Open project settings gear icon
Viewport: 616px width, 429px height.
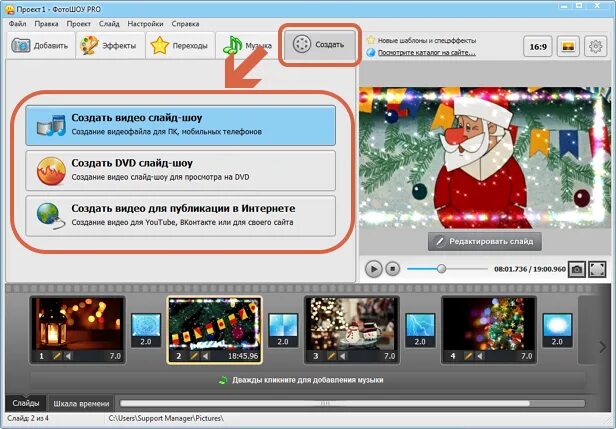[x=596, y=47]
